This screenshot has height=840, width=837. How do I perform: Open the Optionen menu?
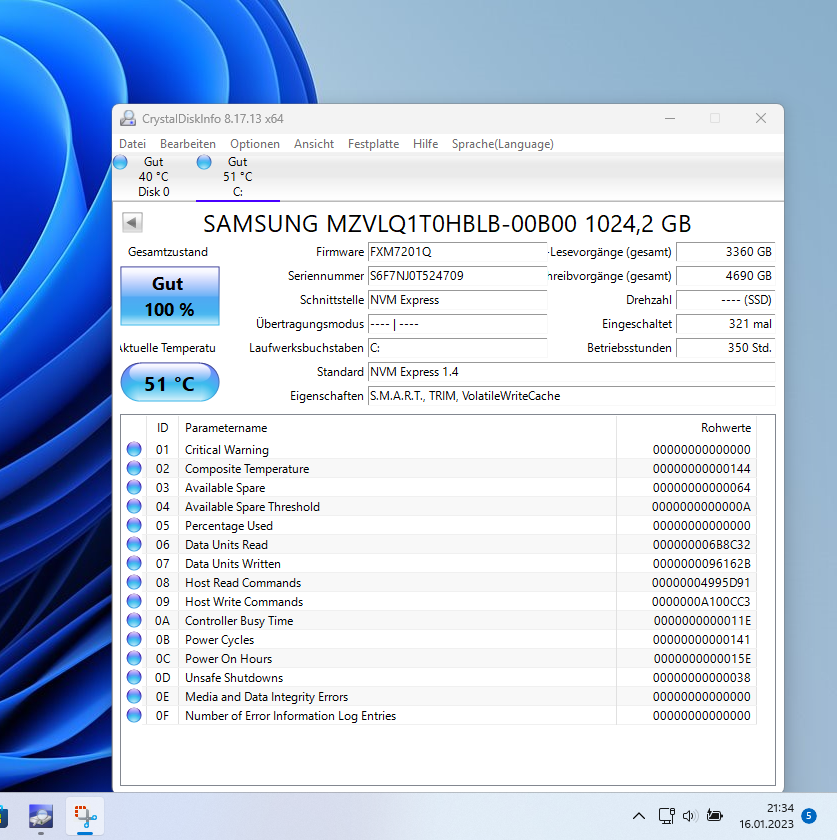point(255,144)
